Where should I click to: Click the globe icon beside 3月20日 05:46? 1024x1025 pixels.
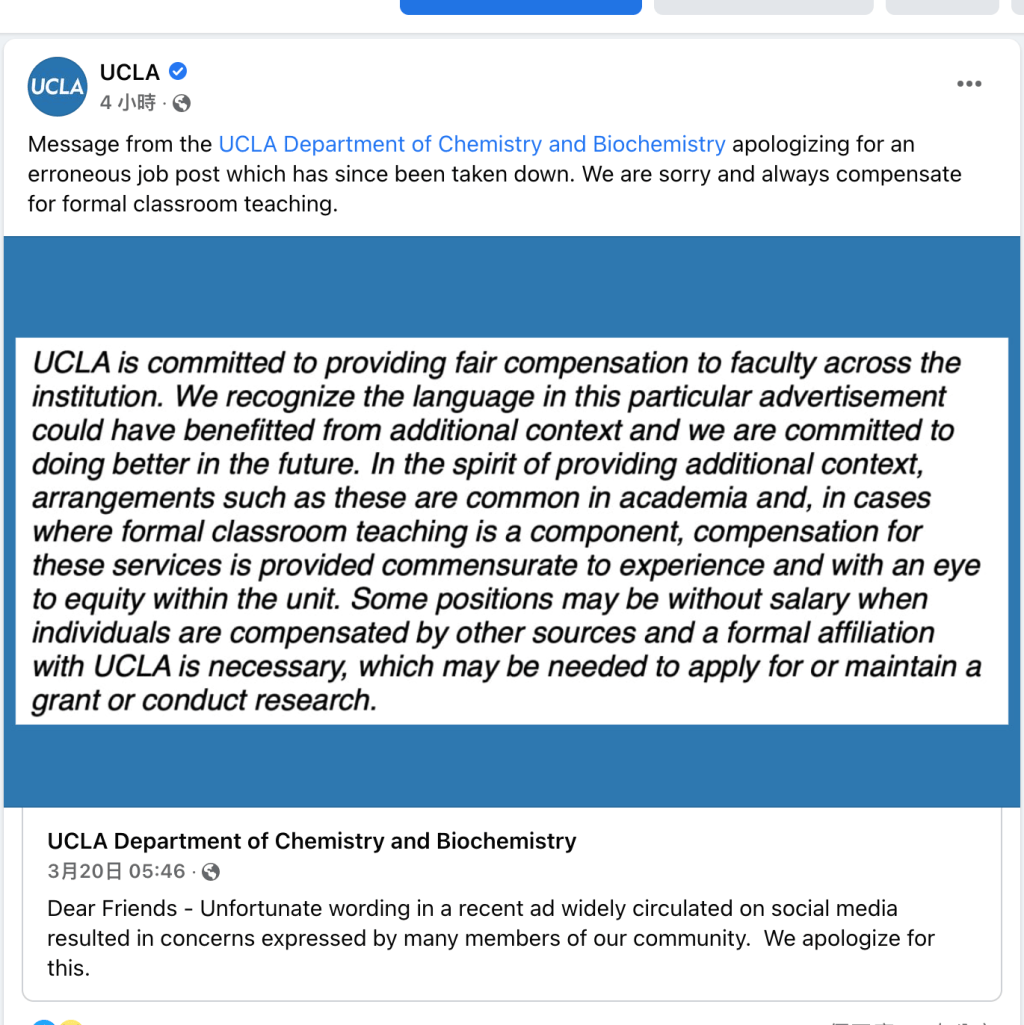[211, 872]
